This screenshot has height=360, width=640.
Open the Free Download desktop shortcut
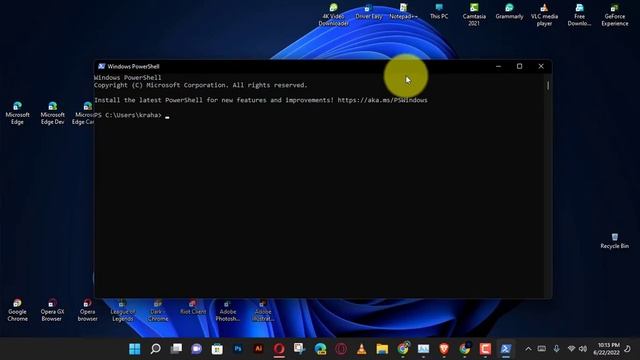pos(579,15)
